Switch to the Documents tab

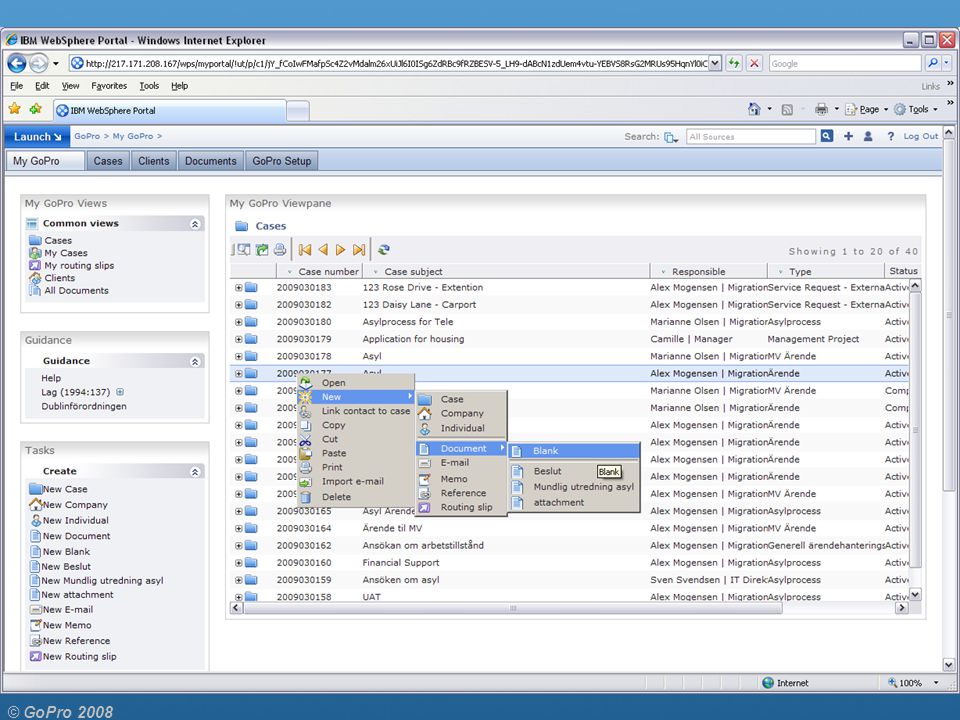[211, 161]
